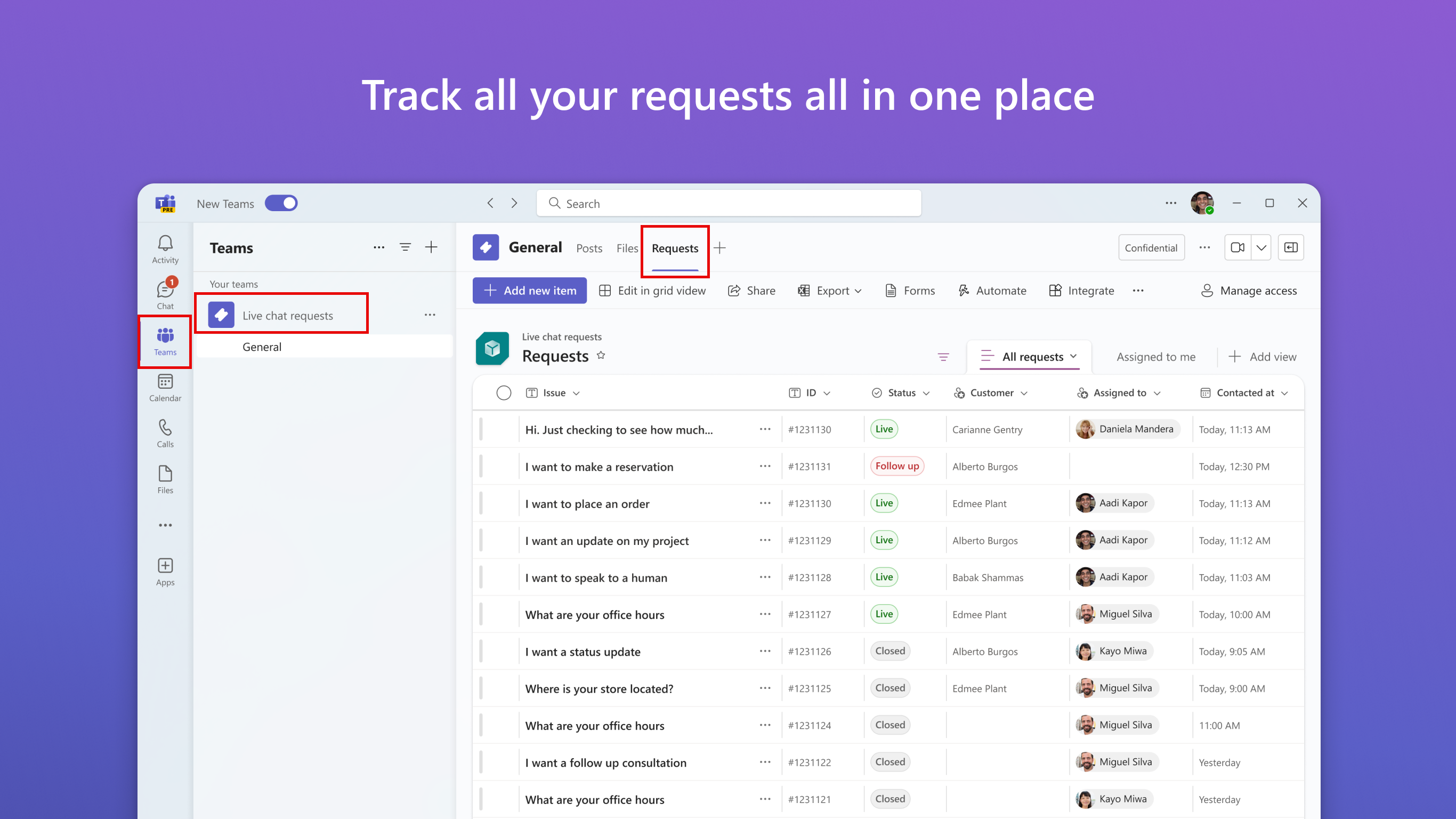
Task: Click Add view
Action: pos(1262,357)
